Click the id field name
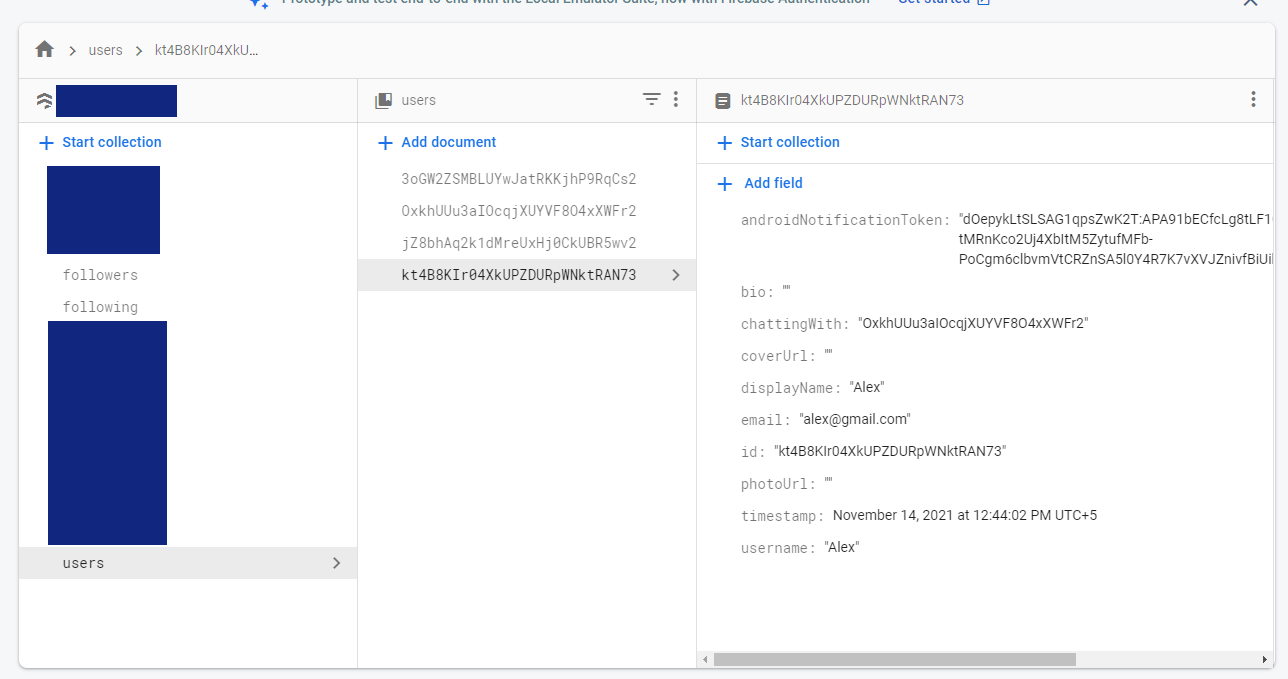This screenshot has height=679, width=1288. (753, 452)
